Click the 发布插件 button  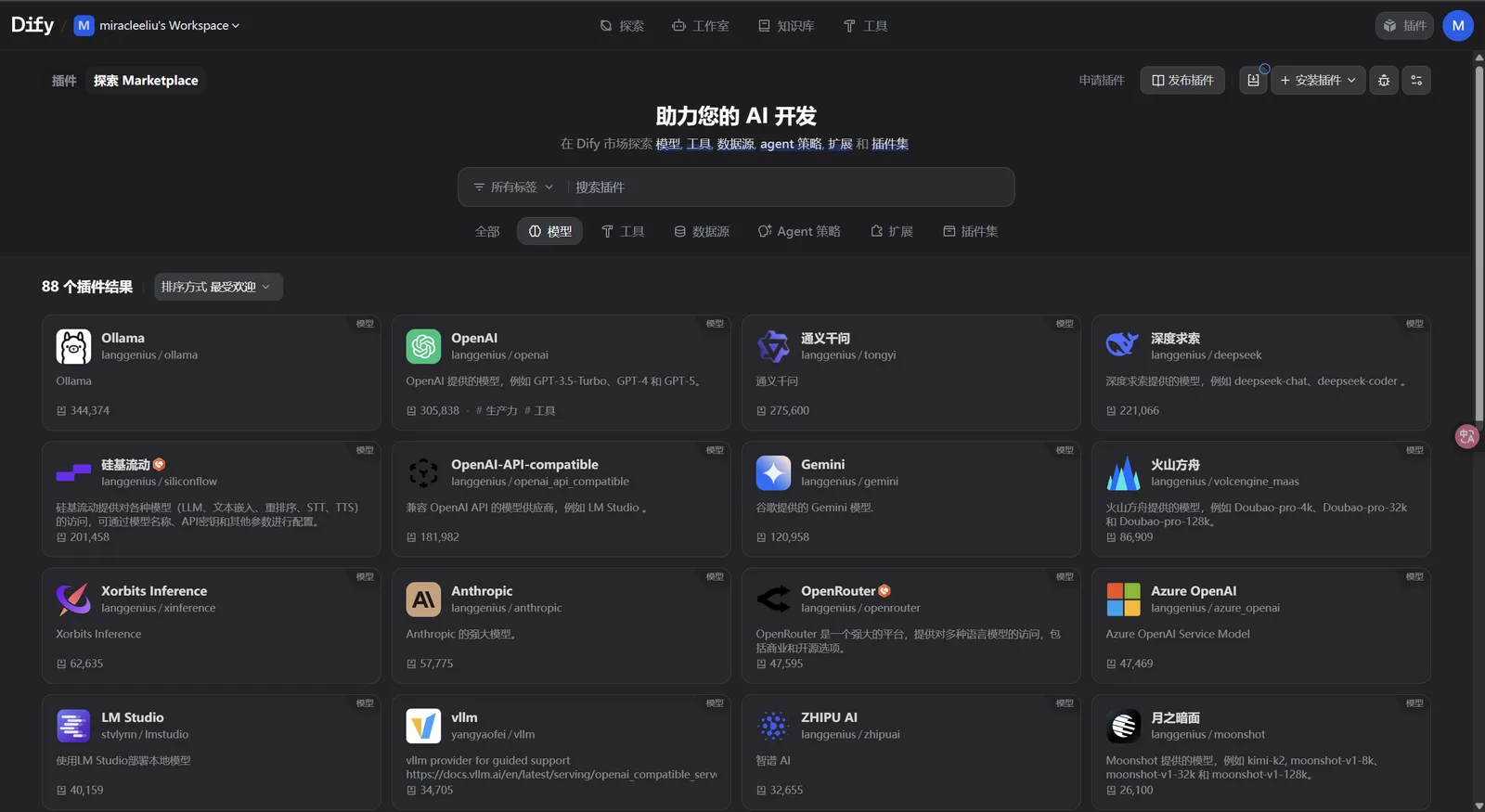pyautogui.click(x=1182, y=81)
